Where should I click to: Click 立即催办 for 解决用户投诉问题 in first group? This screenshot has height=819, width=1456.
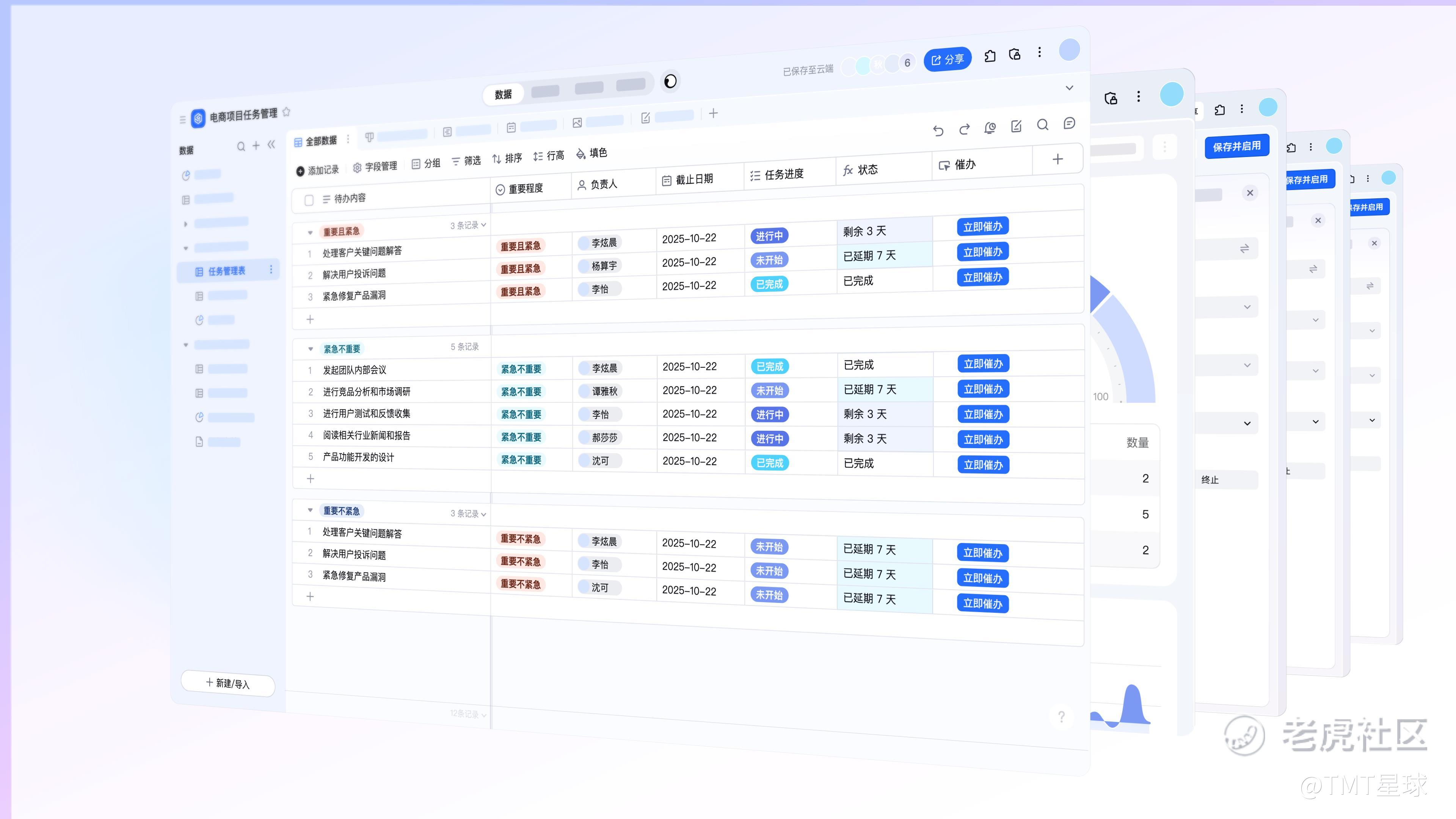(982, 252)
